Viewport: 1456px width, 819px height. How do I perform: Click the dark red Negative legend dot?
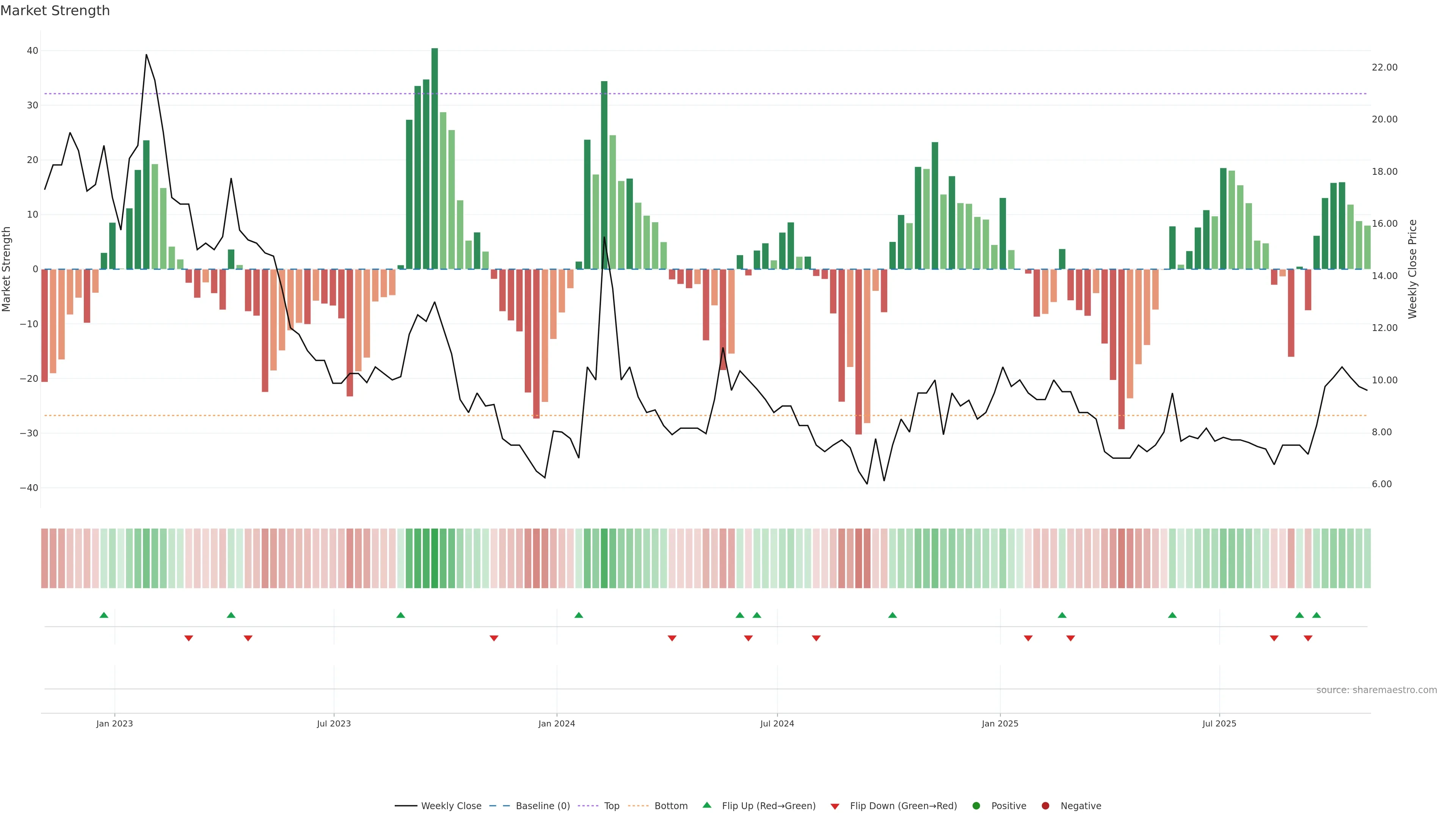point(1045,806)
